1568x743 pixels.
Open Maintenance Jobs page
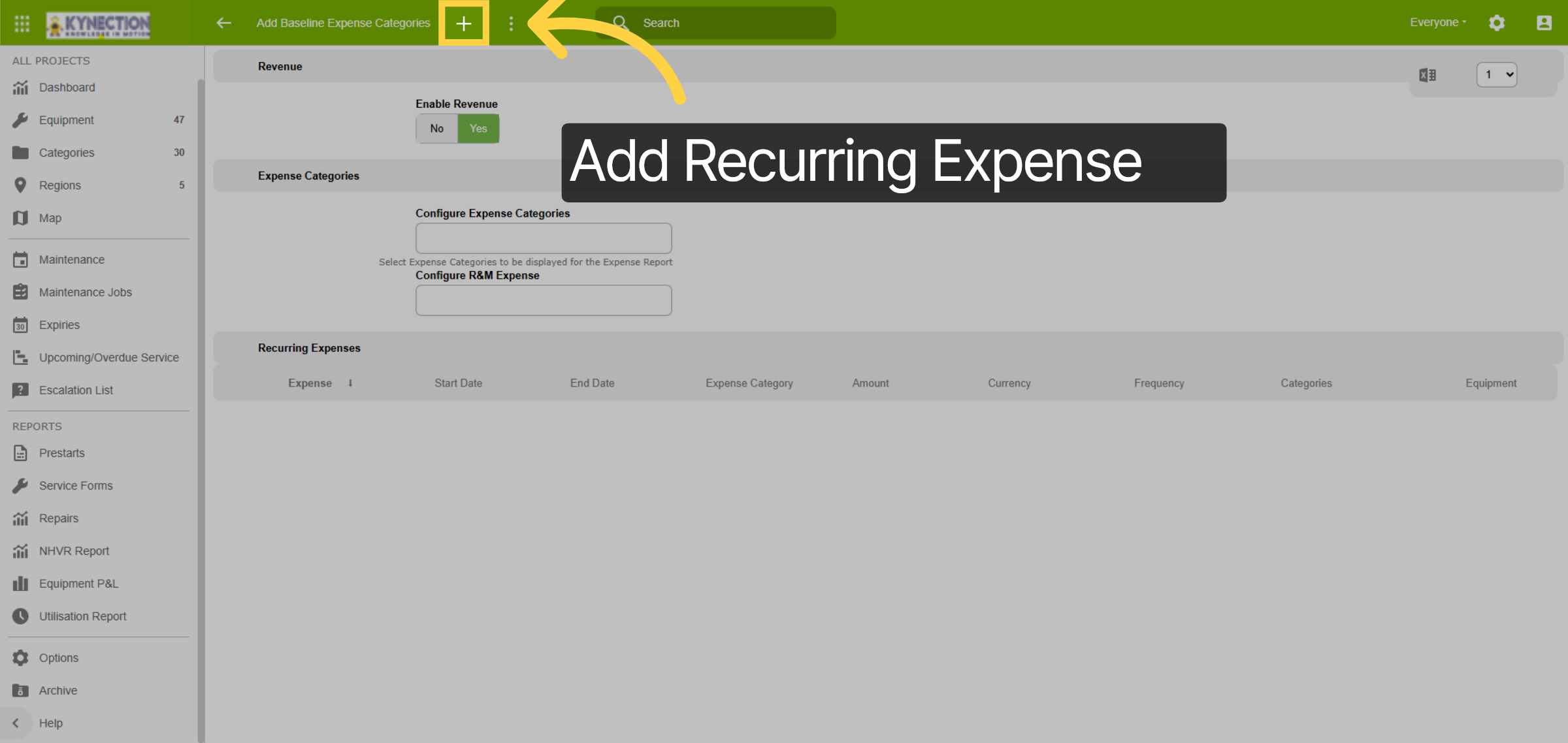pyautogui.click(x=86, y=292)
